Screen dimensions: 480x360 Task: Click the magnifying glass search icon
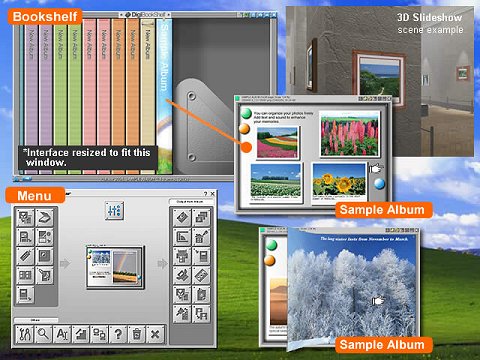(43, 334)
